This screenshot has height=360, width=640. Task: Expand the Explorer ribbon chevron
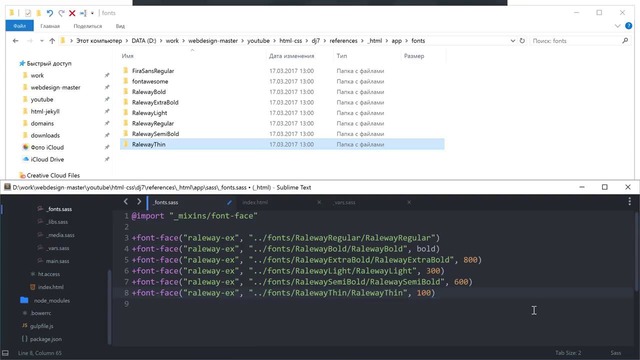(x=618, y=26)
